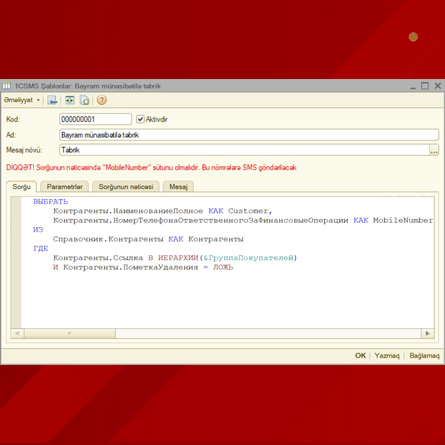Click Bağlamaq to close the form
This screenshot has width=445, height=445.
click(424, 356)
